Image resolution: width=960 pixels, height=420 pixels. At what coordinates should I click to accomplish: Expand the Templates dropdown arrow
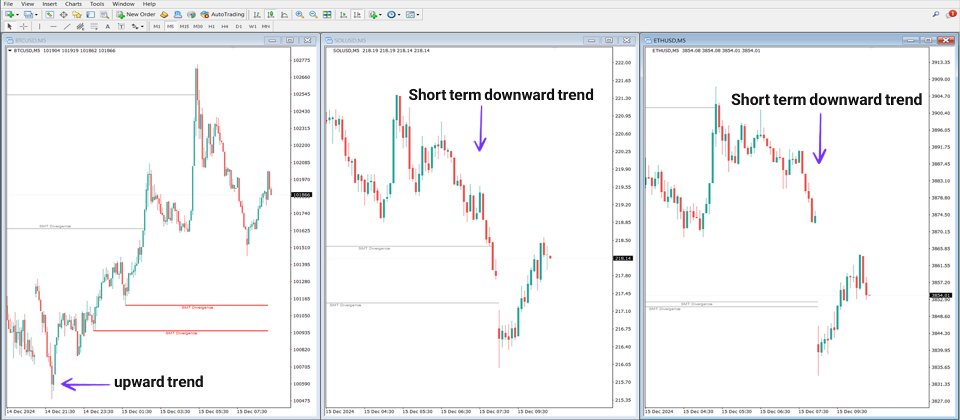(418, 14)
